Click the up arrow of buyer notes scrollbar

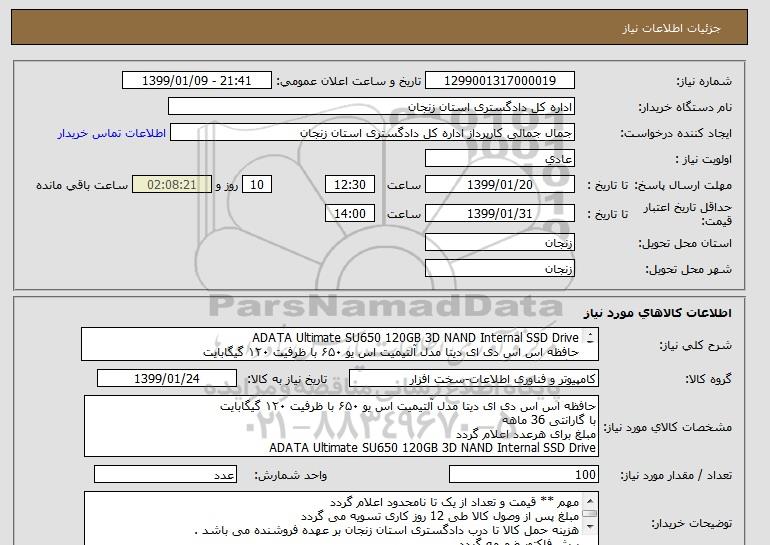click(590, 501)
